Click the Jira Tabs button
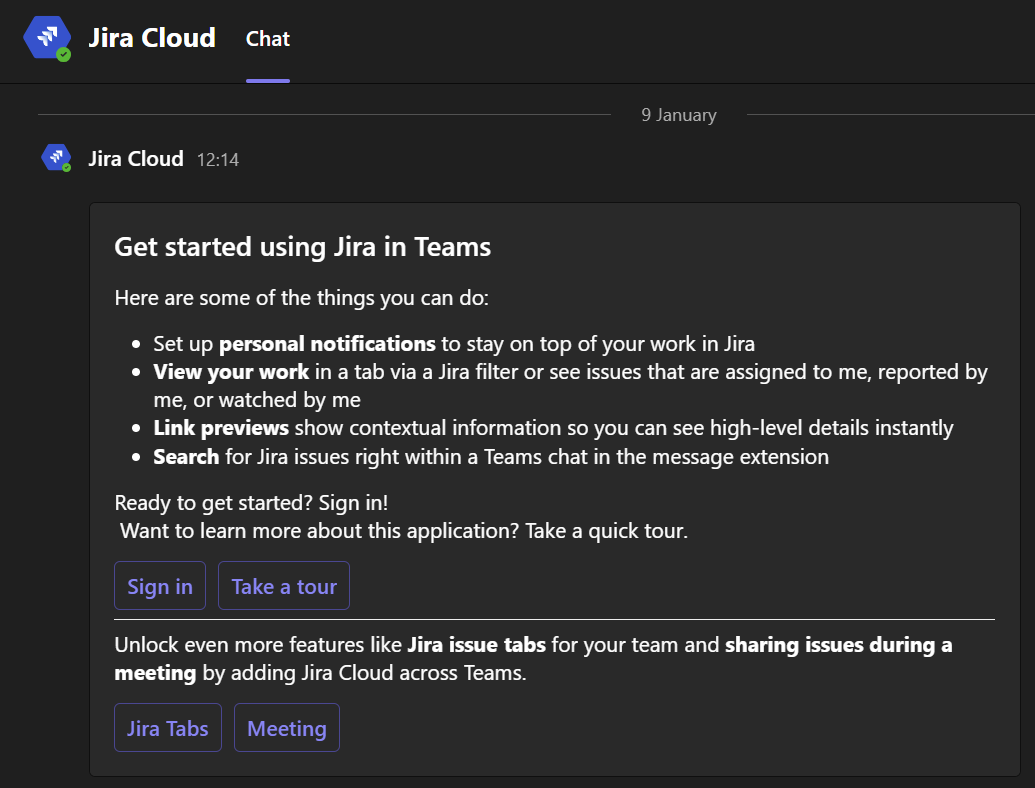The image size is (1035, 788). [x=167, y=727]
